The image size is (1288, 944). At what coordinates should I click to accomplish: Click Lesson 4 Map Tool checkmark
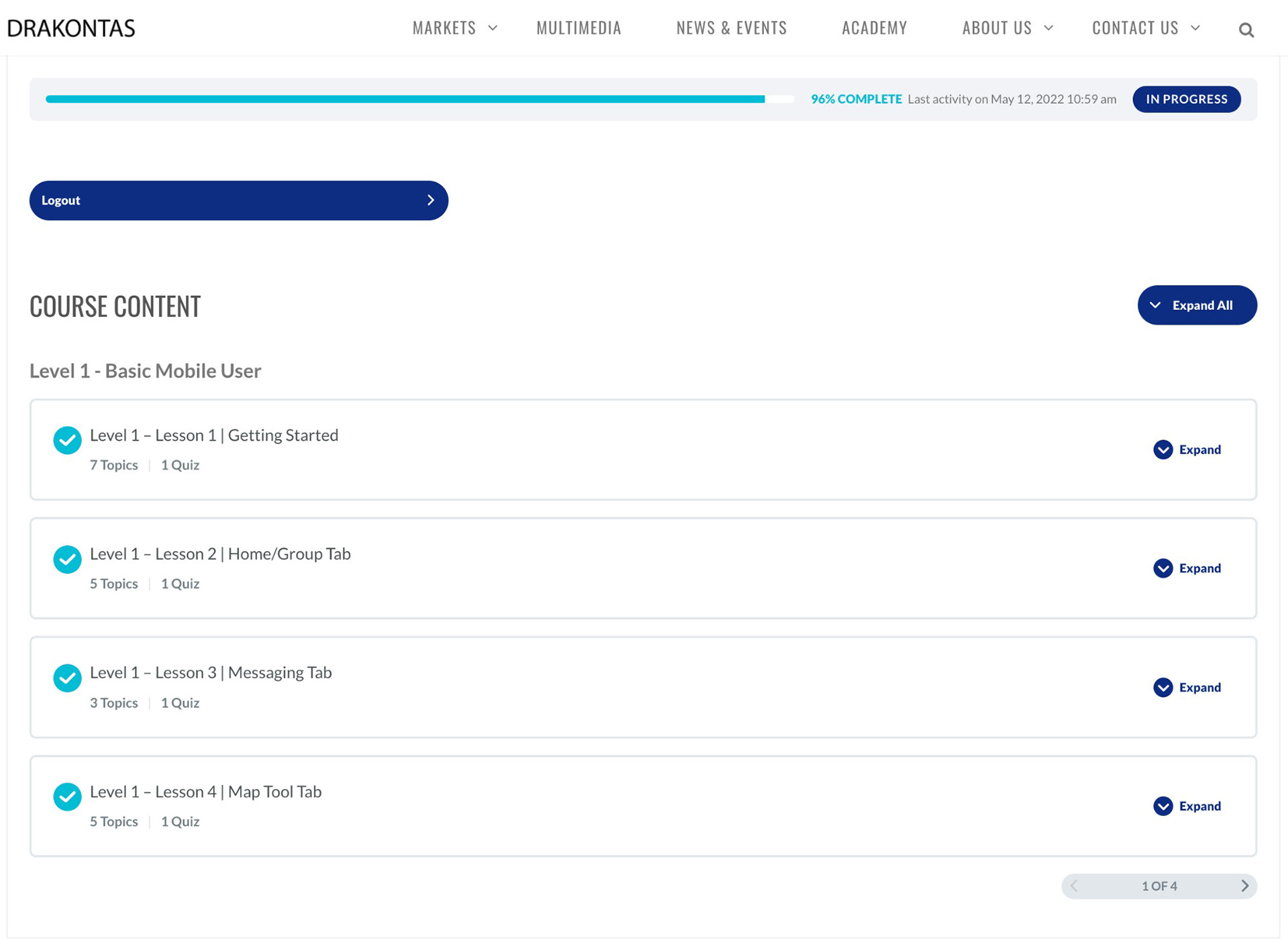click(67, 796)
